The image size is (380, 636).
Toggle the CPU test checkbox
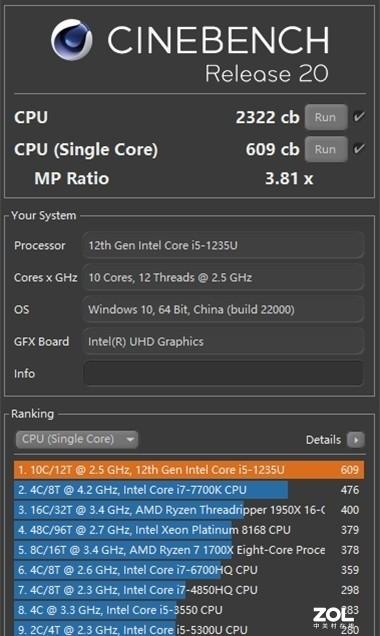[x=359, y=117]
